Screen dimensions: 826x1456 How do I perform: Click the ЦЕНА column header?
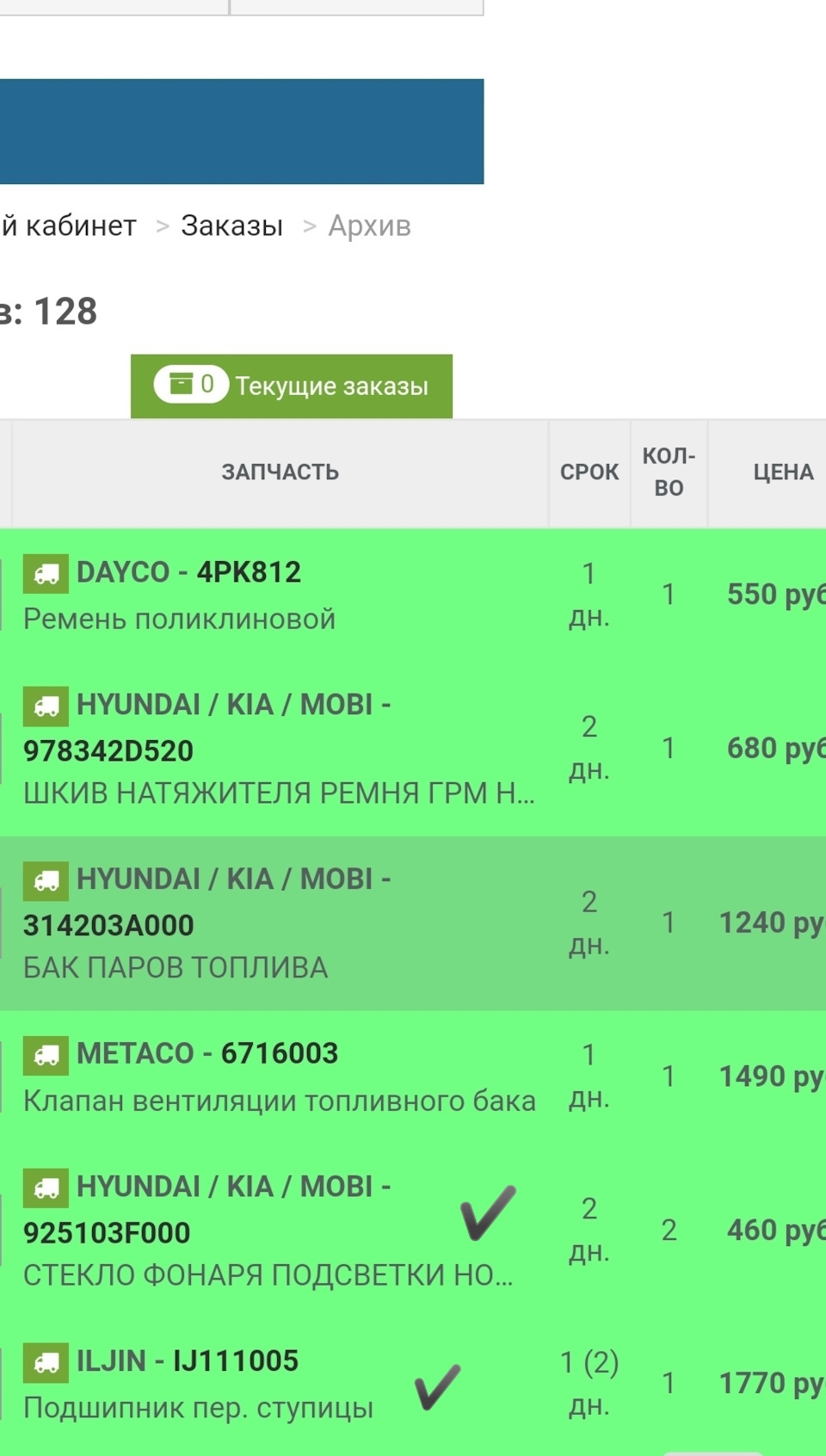click(x=782, y=472)
